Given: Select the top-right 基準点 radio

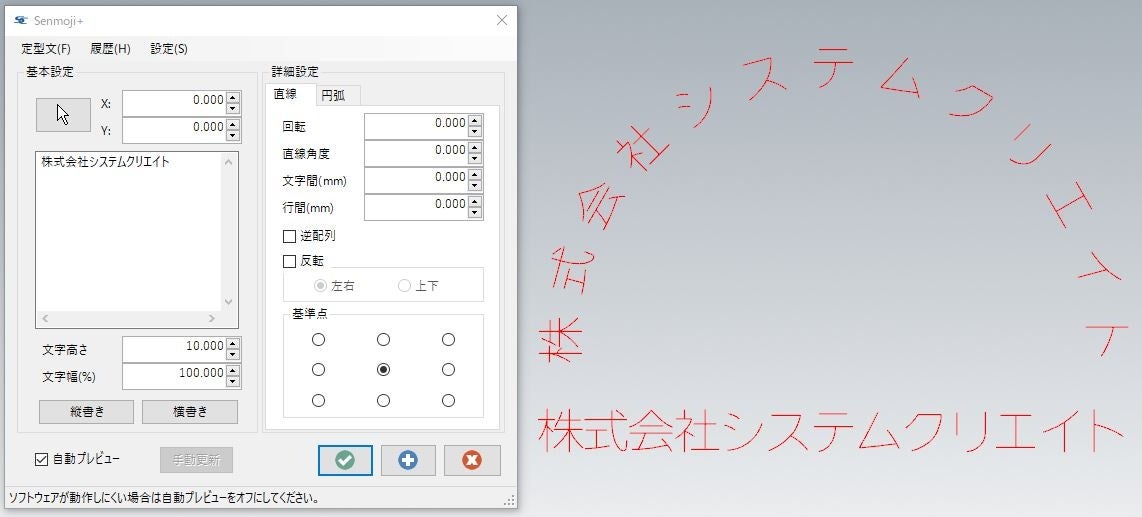Looking at the screenshot, I should (x=449, y=339).
